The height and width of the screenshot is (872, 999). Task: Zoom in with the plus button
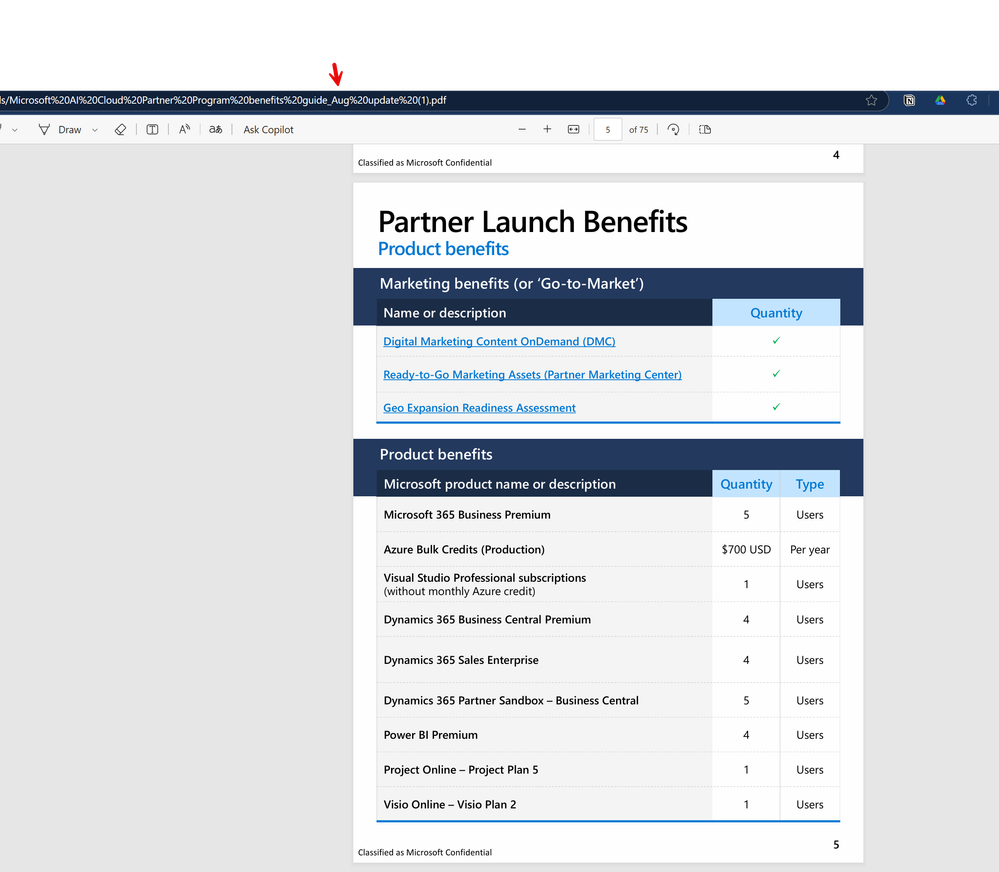click(547, 129)
